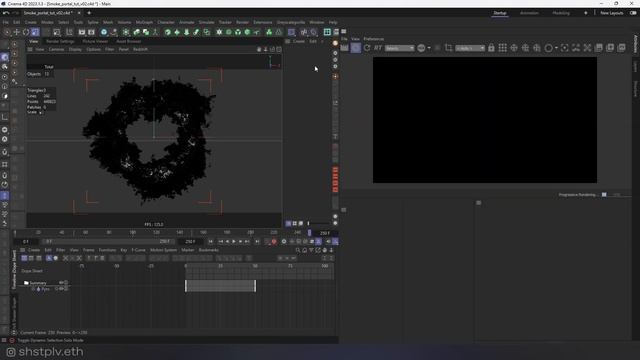Screen dimensions: 640x360
Task: Select the Move tool in top toolbar
Action: pos(17,32)
